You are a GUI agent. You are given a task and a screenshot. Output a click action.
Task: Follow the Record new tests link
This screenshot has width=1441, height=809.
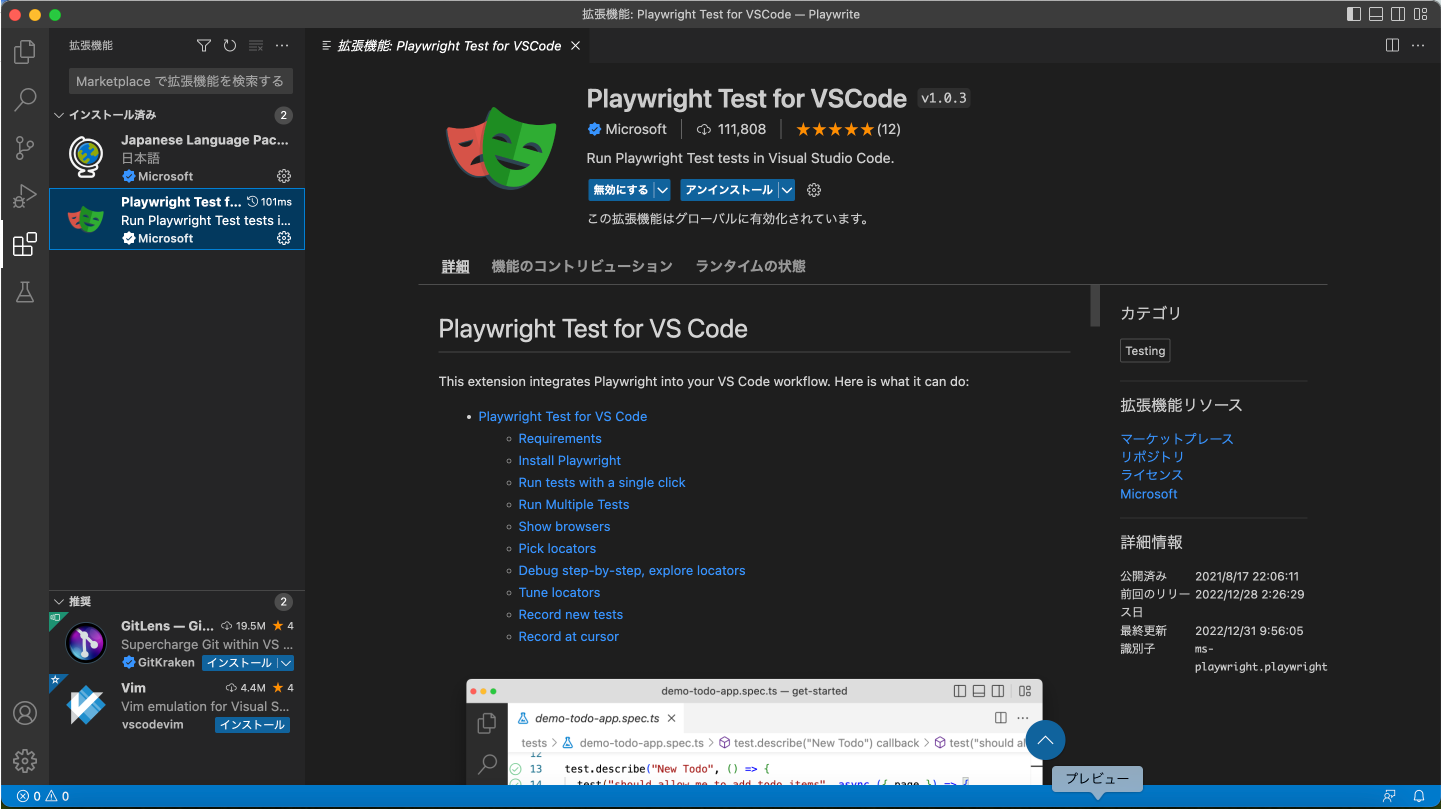[x=571, y=615]
